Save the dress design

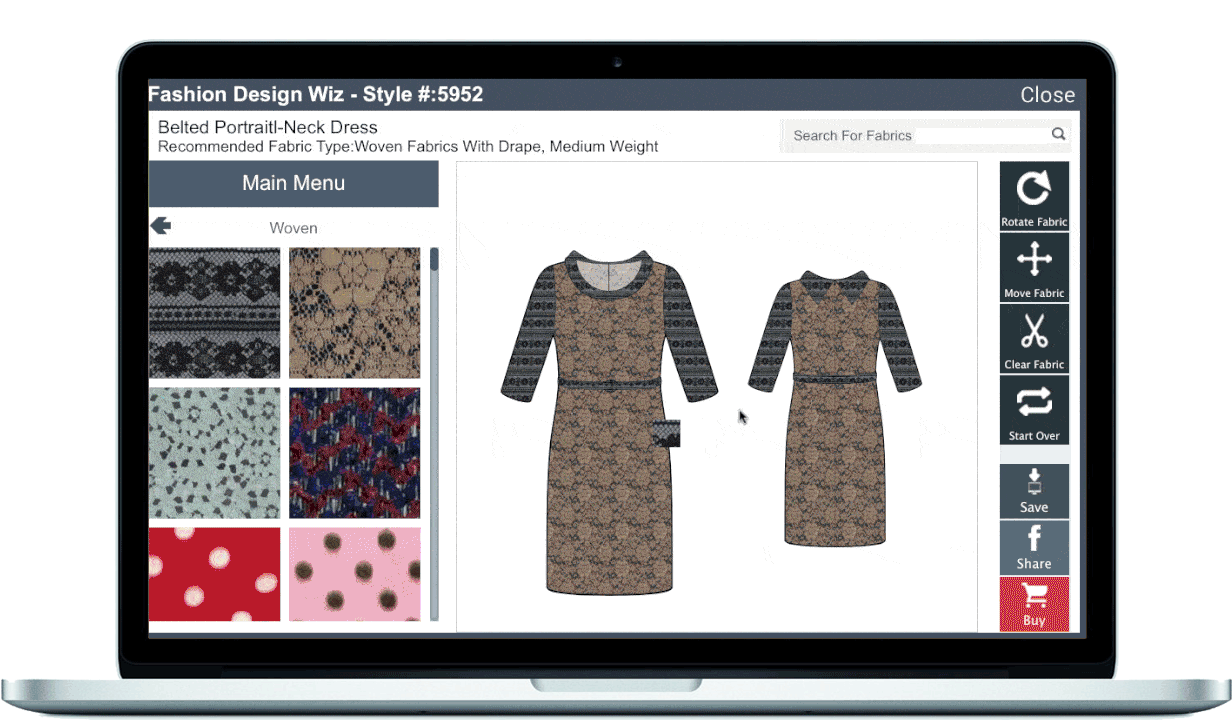(x=1034, y=491)
